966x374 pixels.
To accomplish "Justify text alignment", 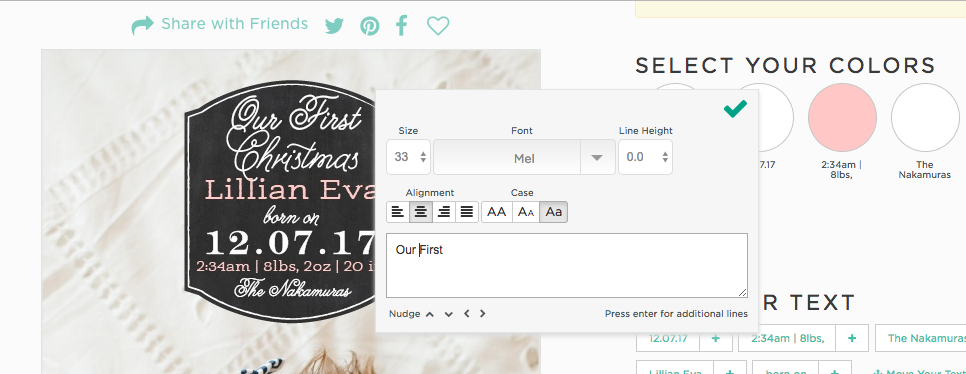I will coord(467,212).
